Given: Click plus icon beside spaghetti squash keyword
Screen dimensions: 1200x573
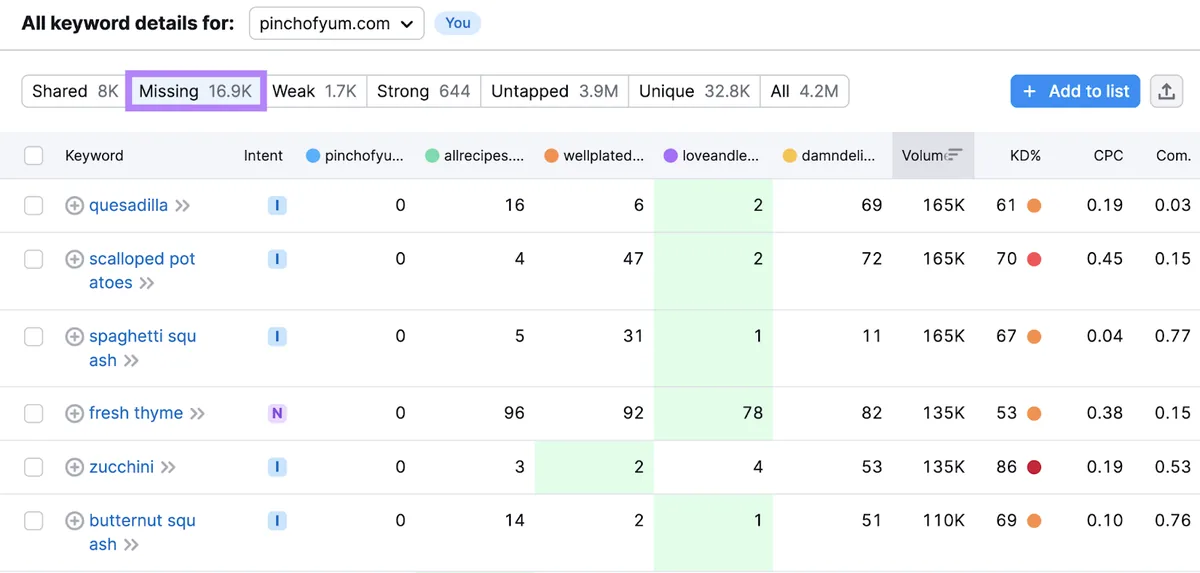Looking at the screenshot, I should tap(74, 337).
